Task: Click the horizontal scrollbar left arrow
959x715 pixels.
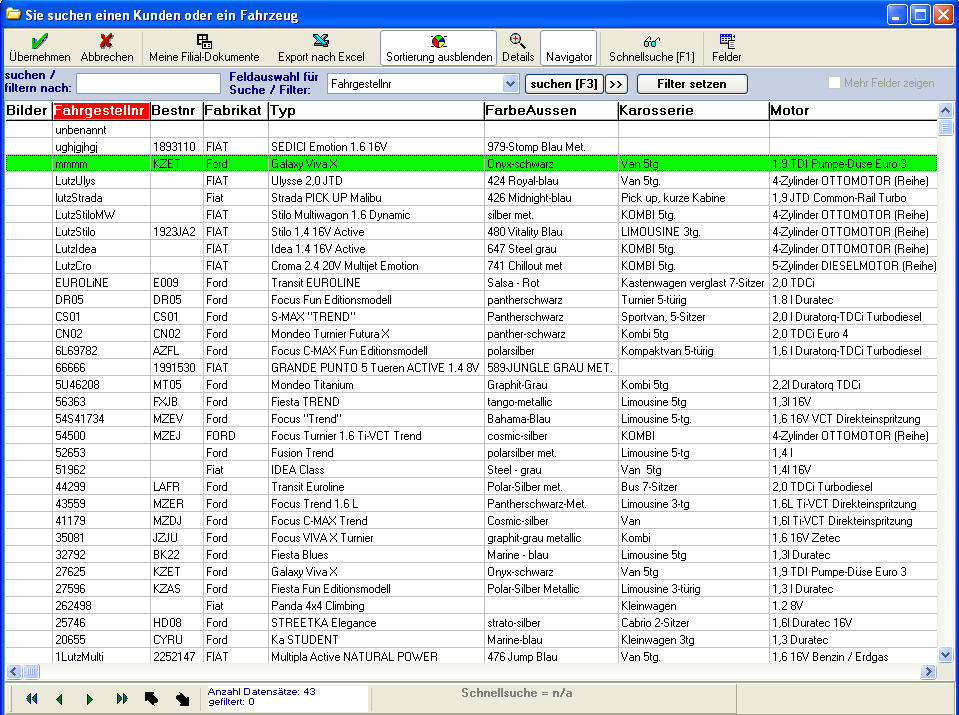Action: (13, 672)
